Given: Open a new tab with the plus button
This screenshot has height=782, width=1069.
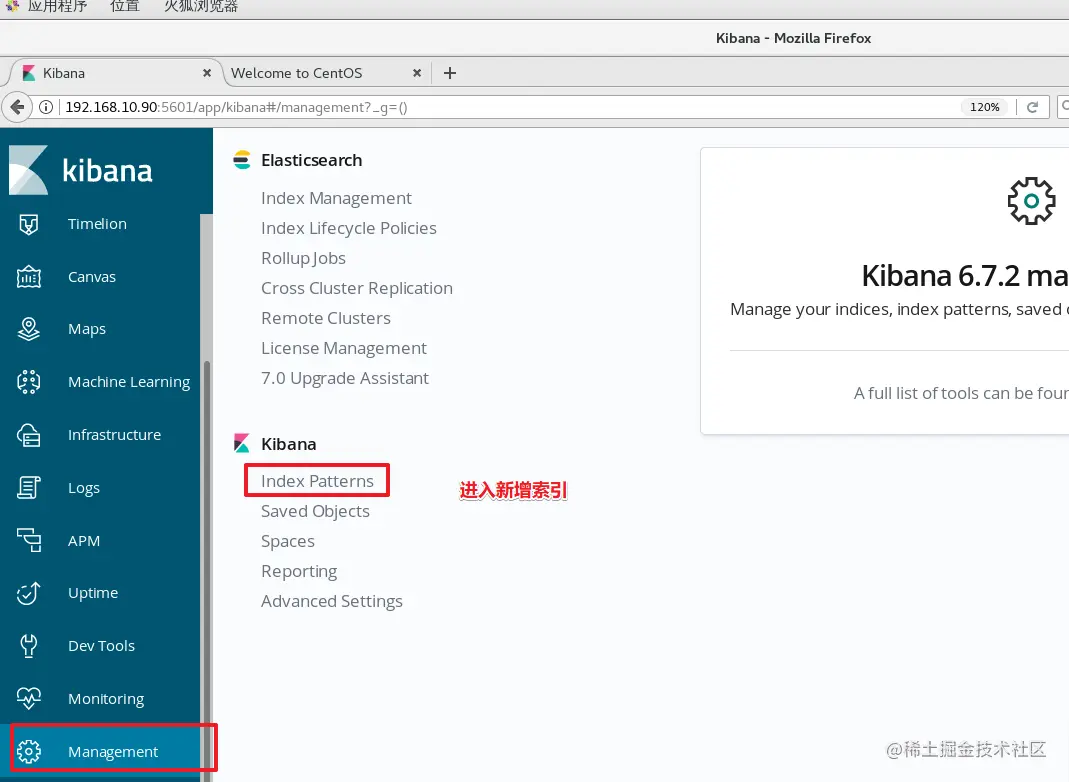Looking at the screenshot, I should click(x=449, y=73).
